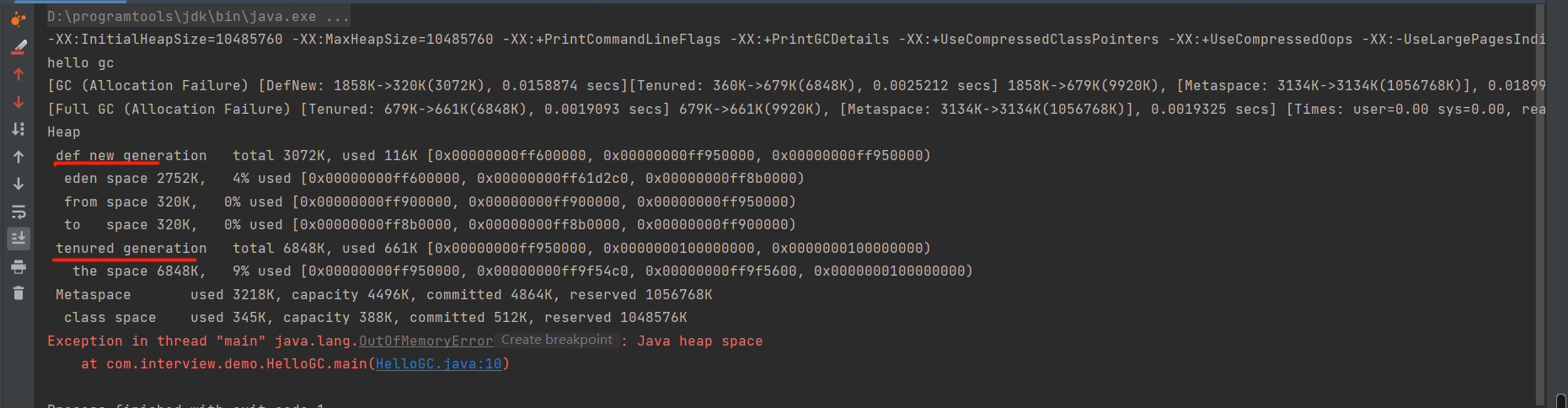Clear console with the trash icon
This screenshot has width=1568, height=408.
tap(18, 293)
